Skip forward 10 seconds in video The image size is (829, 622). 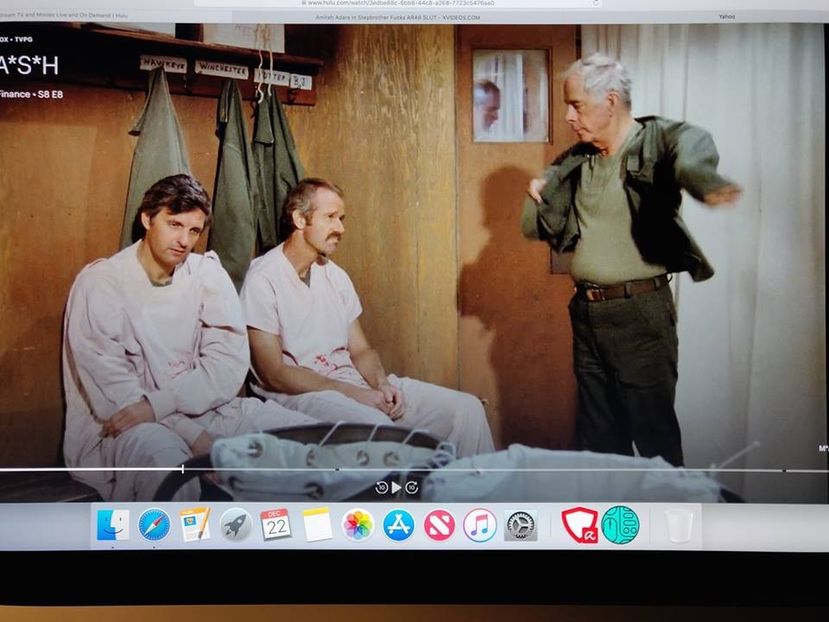coord(412,487)
